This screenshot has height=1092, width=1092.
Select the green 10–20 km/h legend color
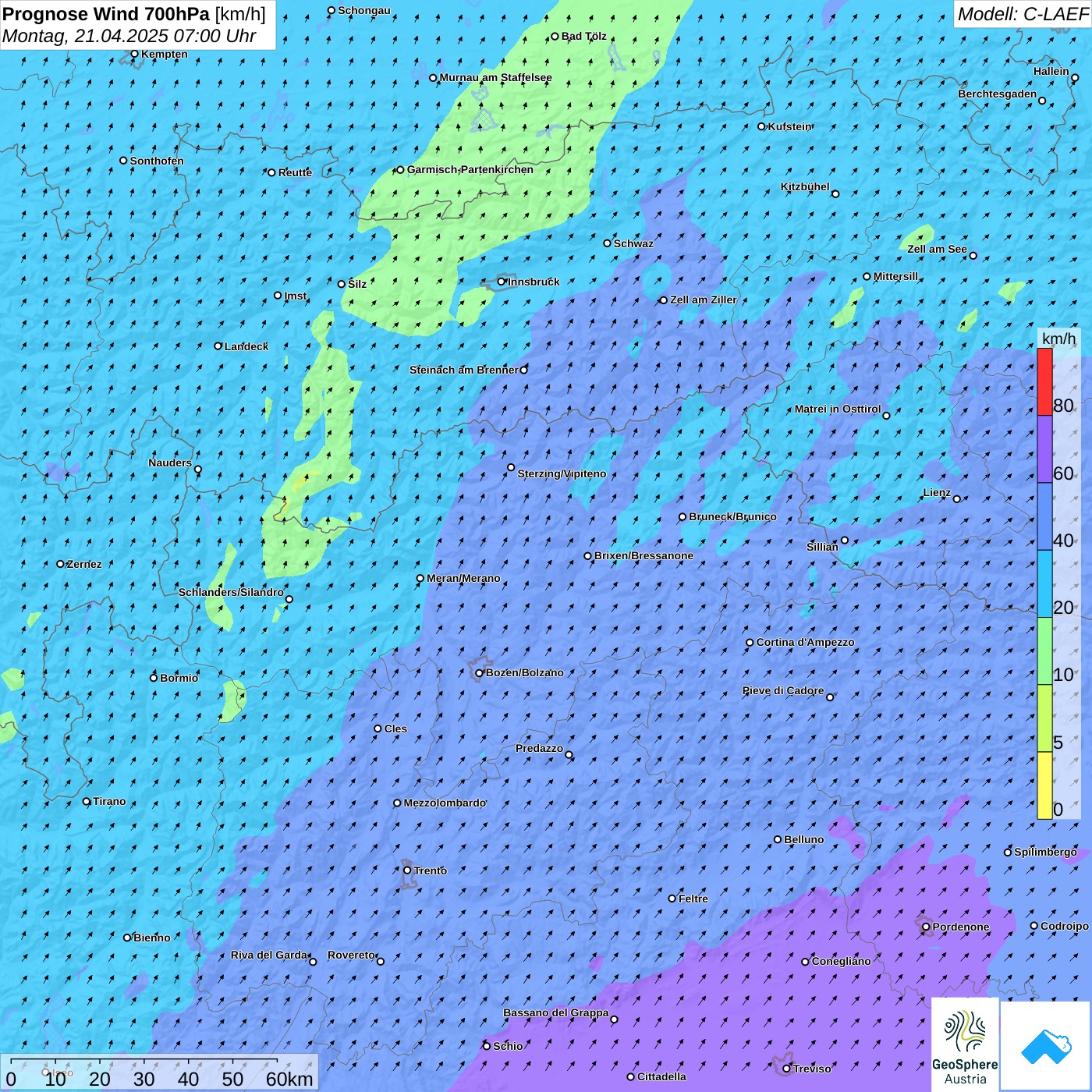[x=1044, y=651]
